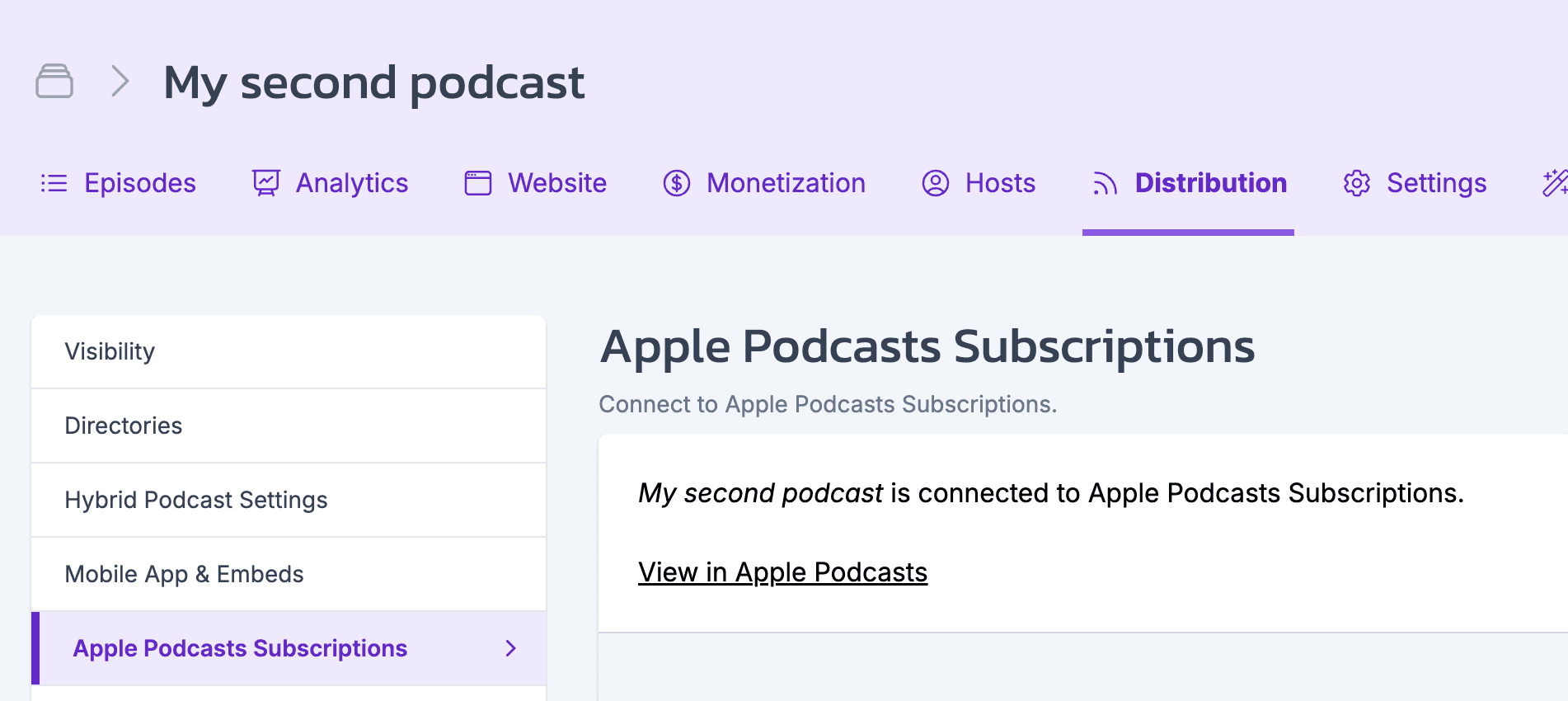This screenshot has width=1568, height=701.
Task: Click the magic wand icon
Action: (1555, 183)
